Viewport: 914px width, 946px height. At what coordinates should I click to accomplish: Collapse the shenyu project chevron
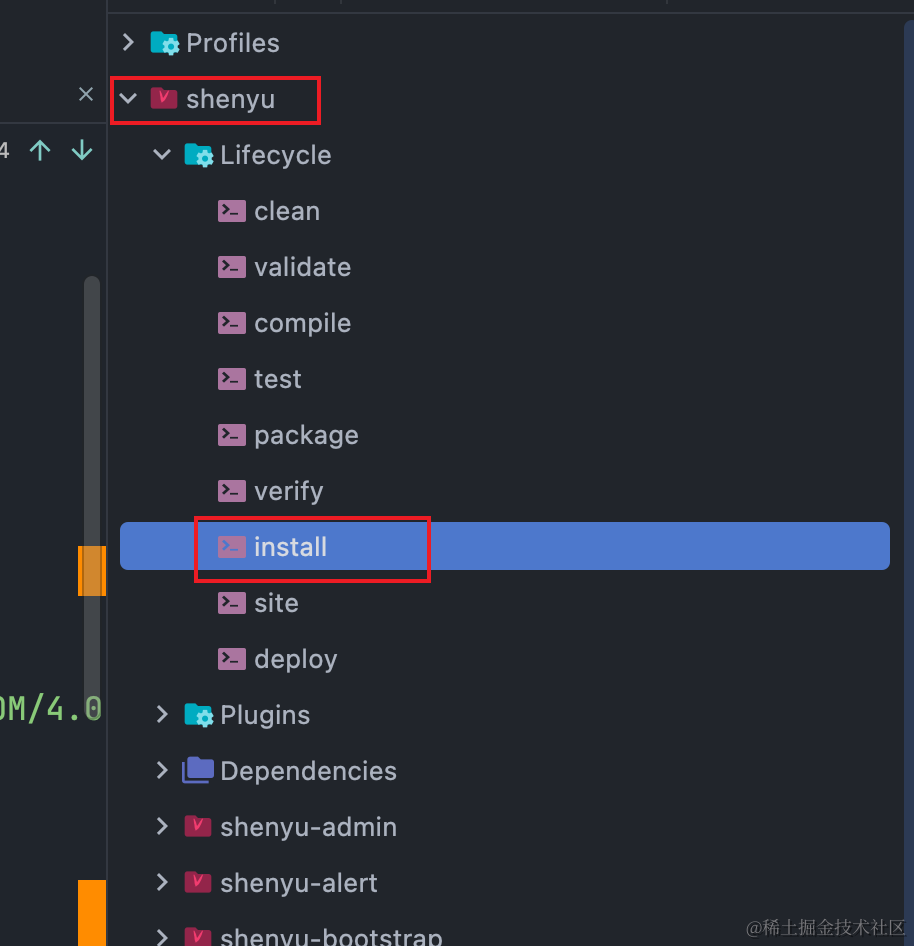pyautogui.click(x=128, y=98)
